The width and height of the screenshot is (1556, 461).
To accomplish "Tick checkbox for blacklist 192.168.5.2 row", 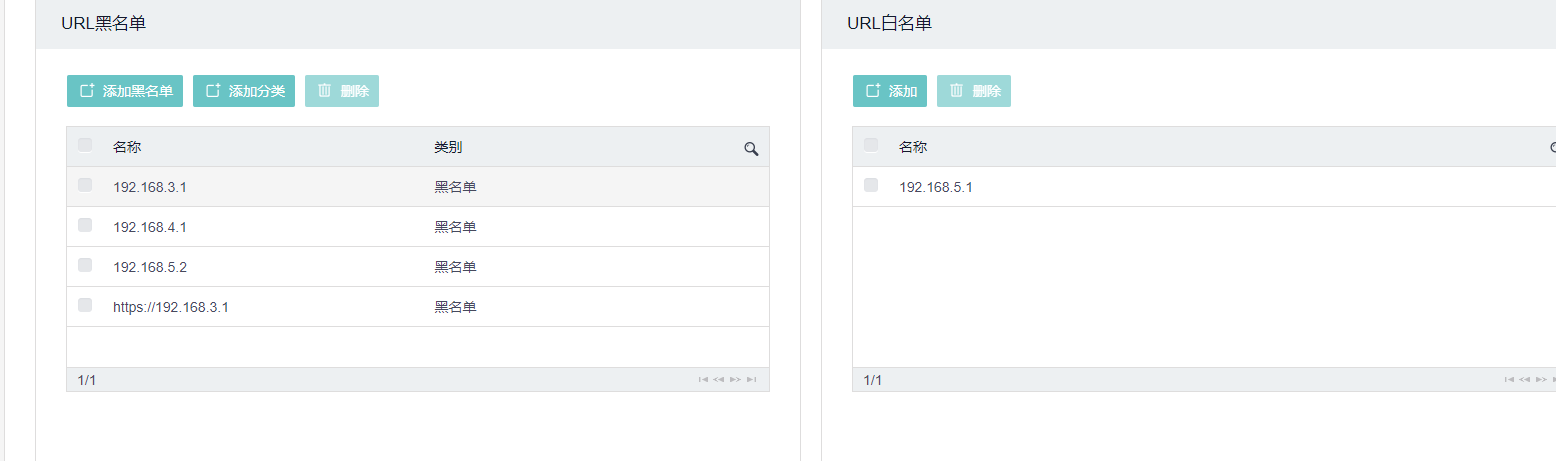I will 85,265.
